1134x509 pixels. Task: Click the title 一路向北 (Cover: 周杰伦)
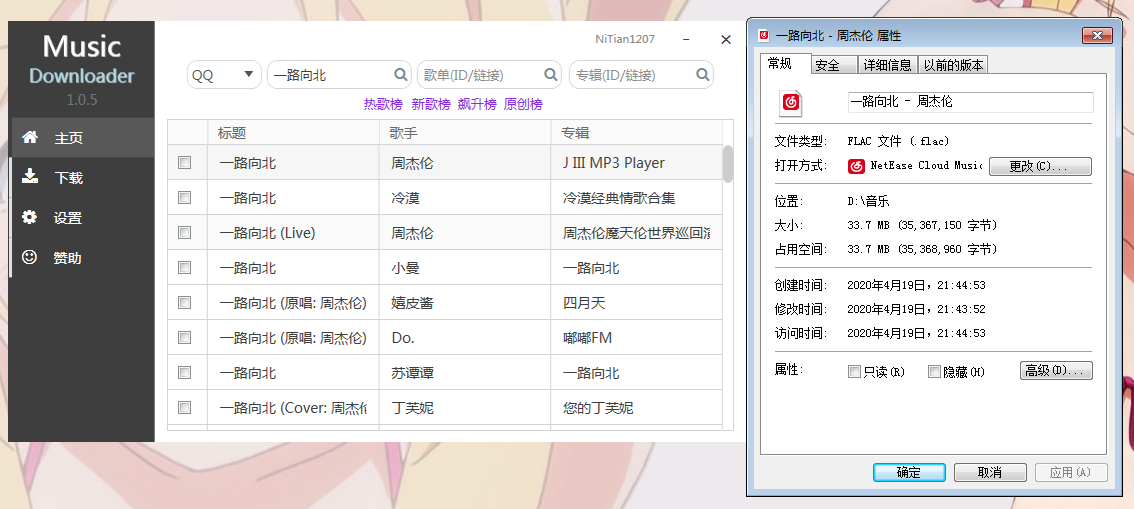294,407
